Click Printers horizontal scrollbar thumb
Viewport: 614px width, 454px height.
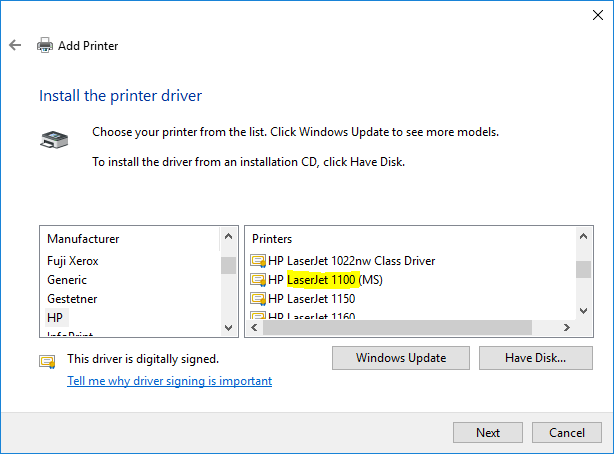397,327
